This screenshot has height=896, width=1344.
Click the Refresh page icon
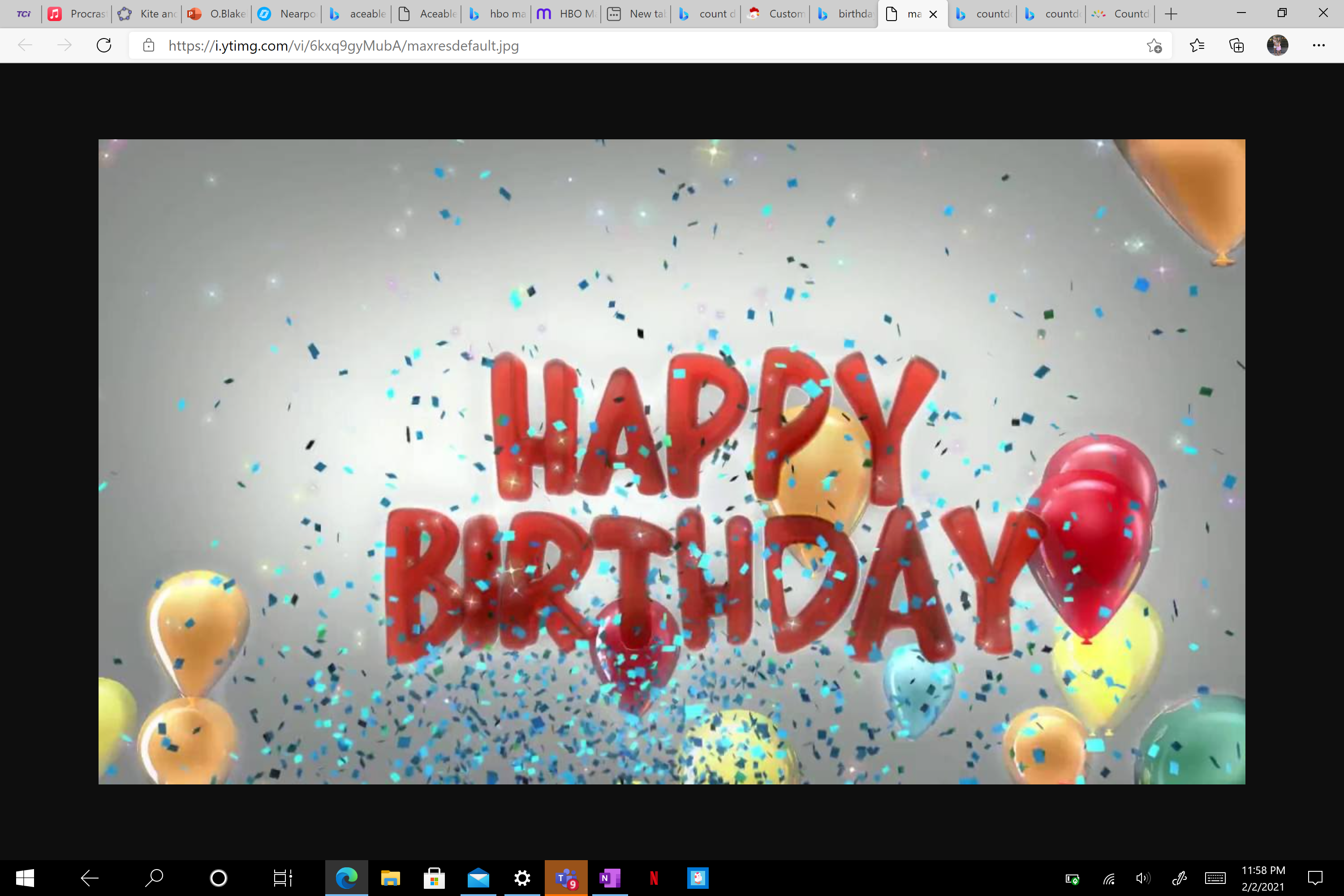[x=104, y=45]
